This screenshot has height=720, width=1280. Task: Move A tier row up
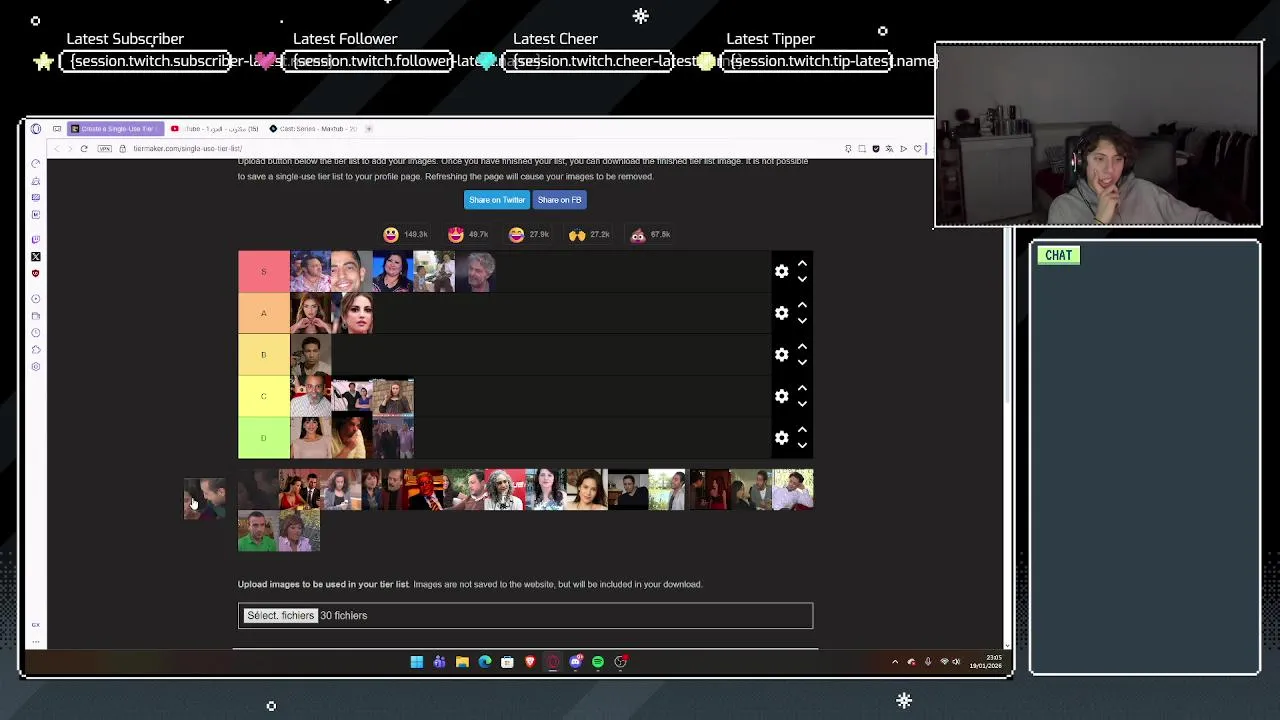click(802, 306)
